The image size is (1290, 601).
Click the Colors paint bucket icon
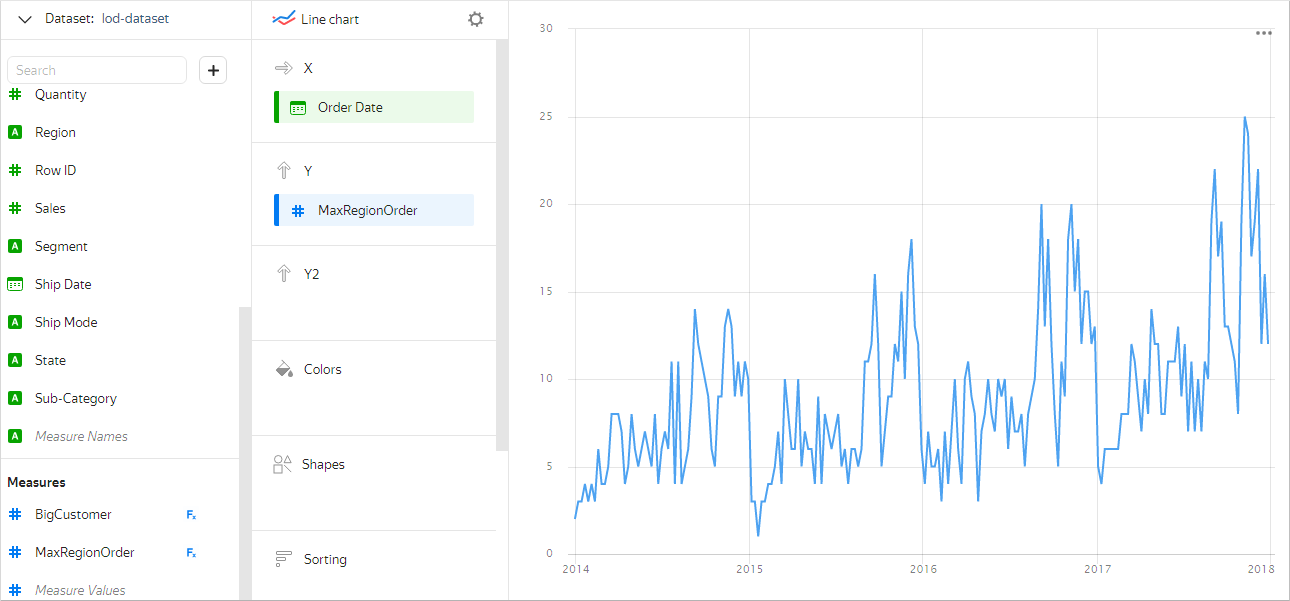click(283, 369)
